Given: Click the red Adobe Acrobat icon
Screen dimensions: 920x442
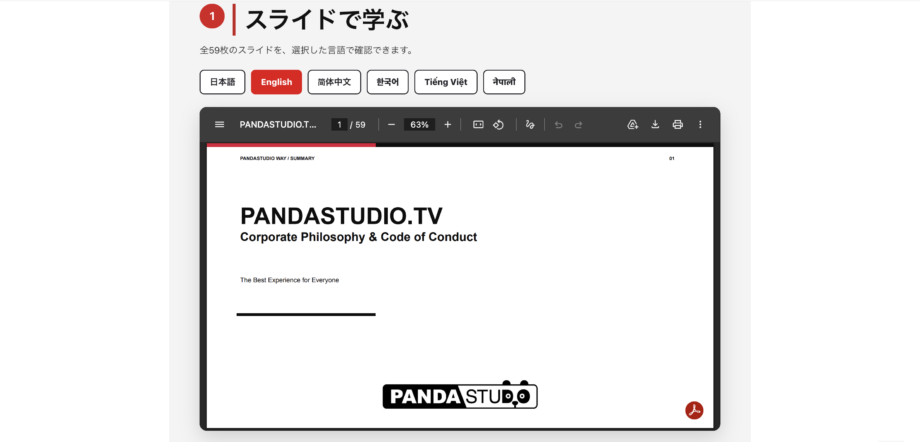Looking at the screenshot, I should (695, 410).
